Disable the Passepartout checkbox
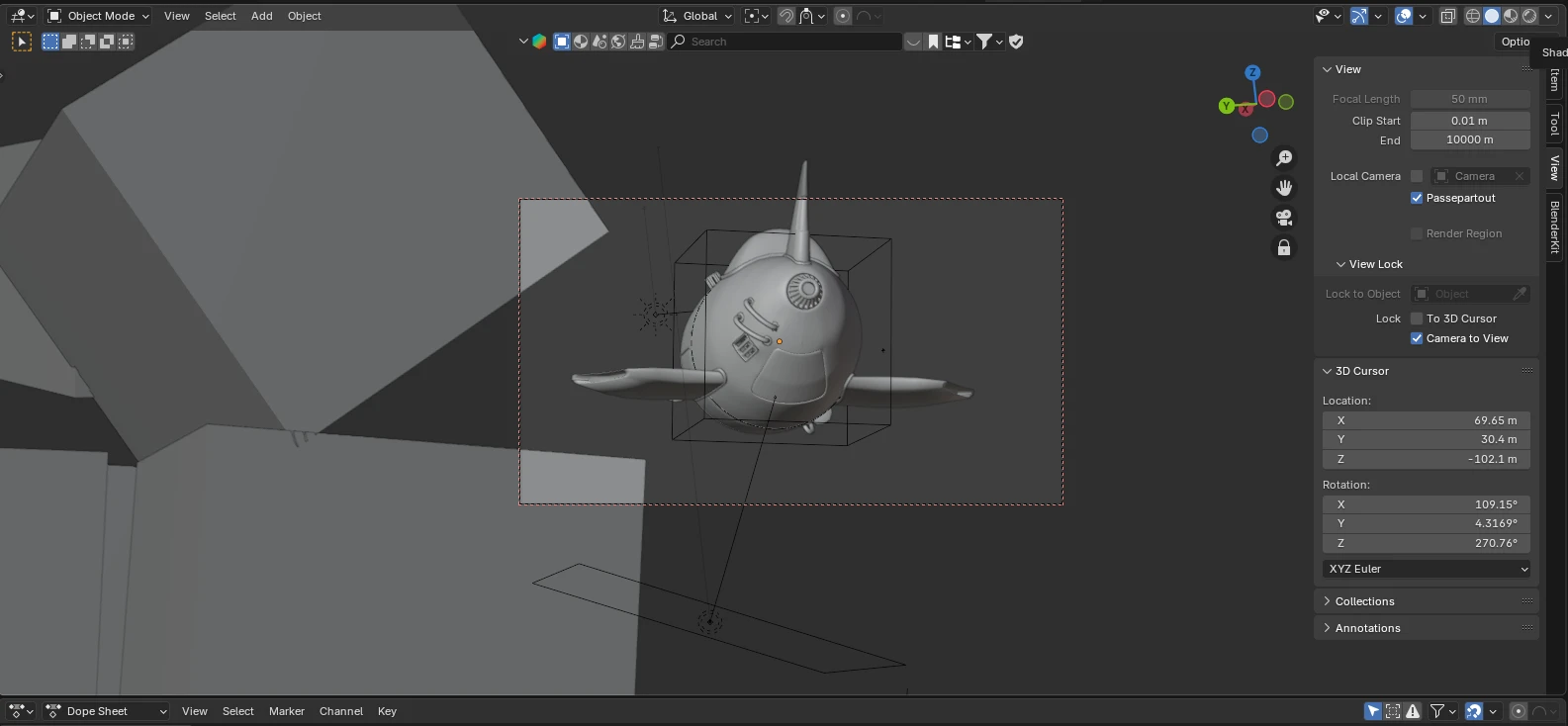The height and width of the screenshot is (726, 1568). coord(1417,198)
